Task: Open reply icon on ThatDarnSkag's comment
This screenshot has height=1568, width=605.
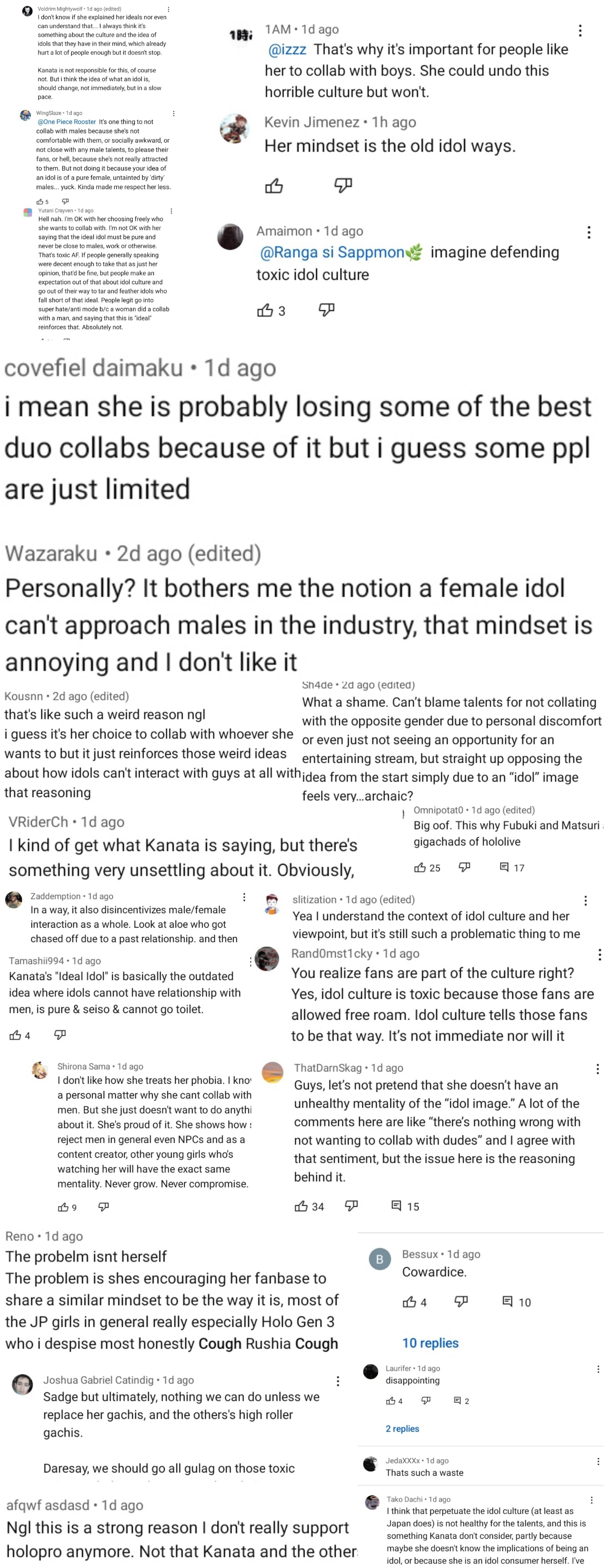Action: click(x=396, y=1206)
